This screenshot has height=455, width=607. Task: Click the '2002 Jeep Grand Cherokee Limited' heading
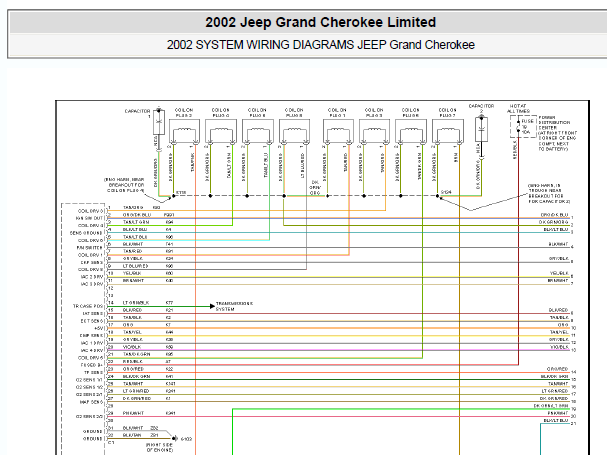click(320, 22)
